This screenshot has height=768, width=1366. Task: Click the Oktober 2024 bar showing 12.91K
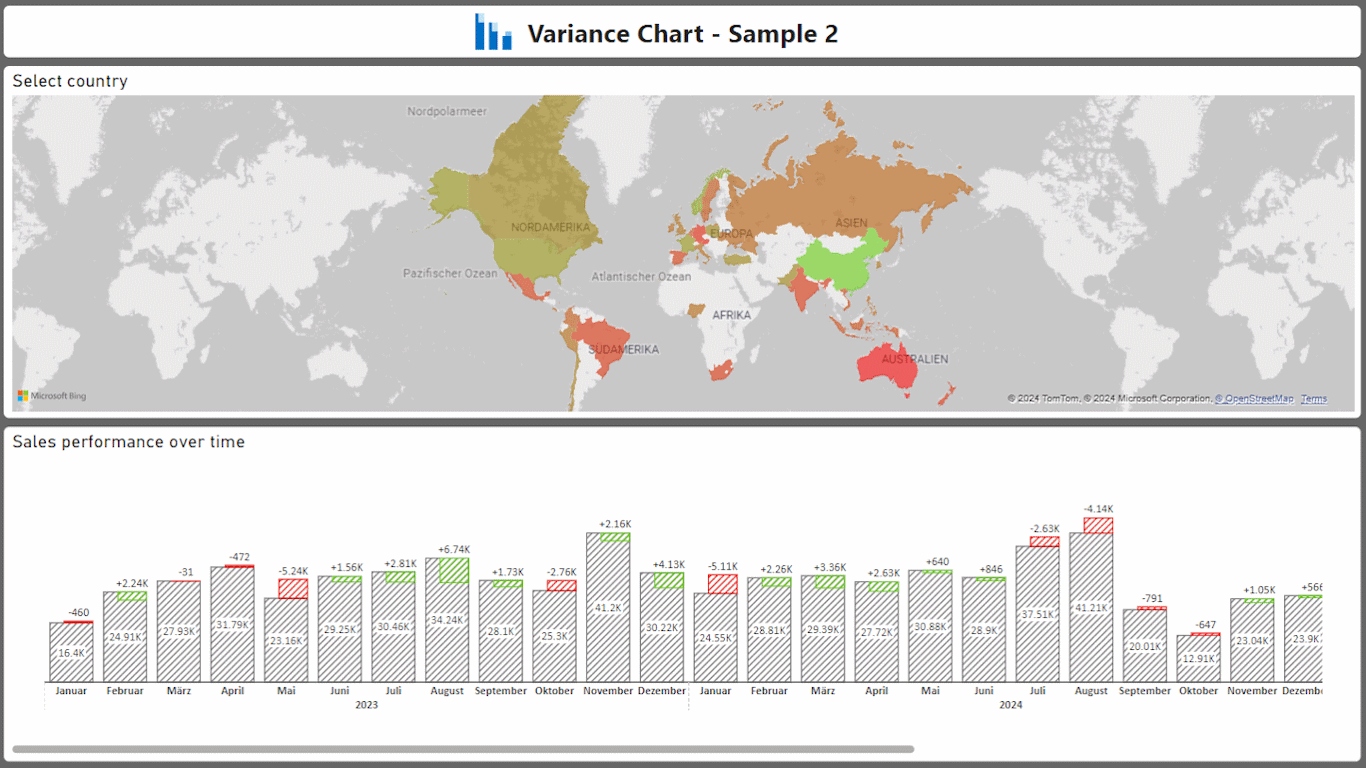click(1198, 660)
